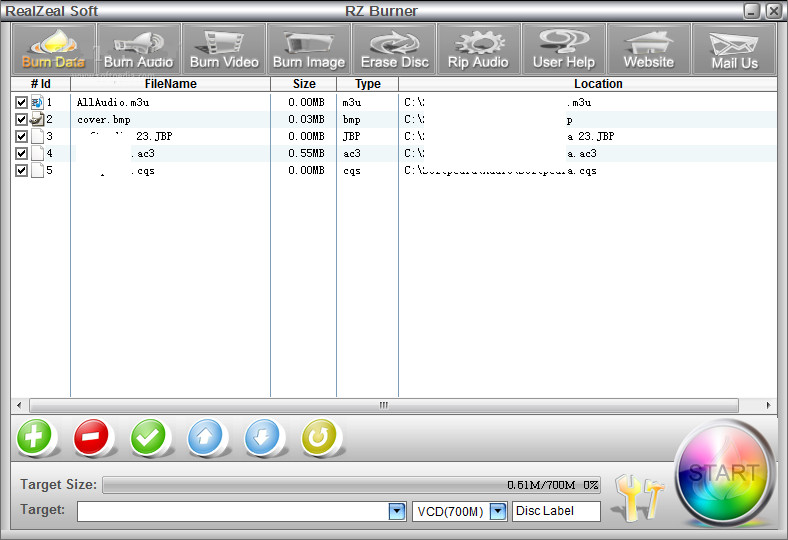This screenshot has width=788, height=540.
Task: Minimize the RZ Burner window
Action: [751, 11]
